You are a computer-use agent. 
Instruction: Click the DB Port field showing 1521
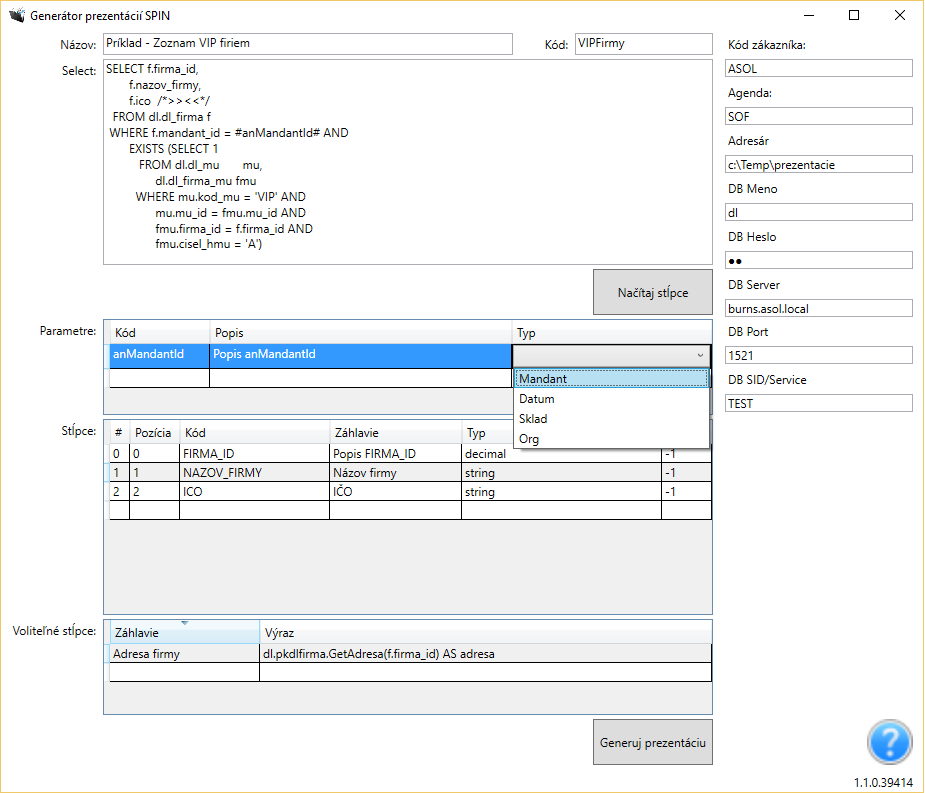point(819,355)
